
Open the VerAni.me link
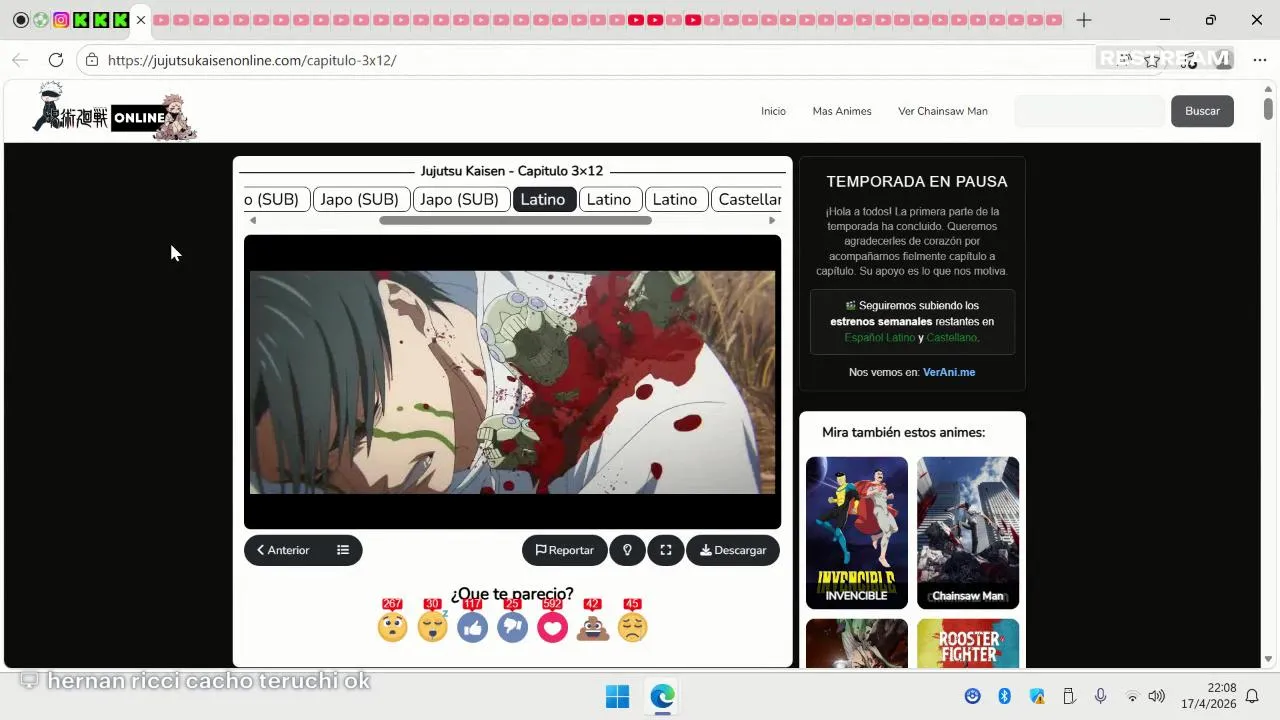pyautogui.click(x=949, y=372)
